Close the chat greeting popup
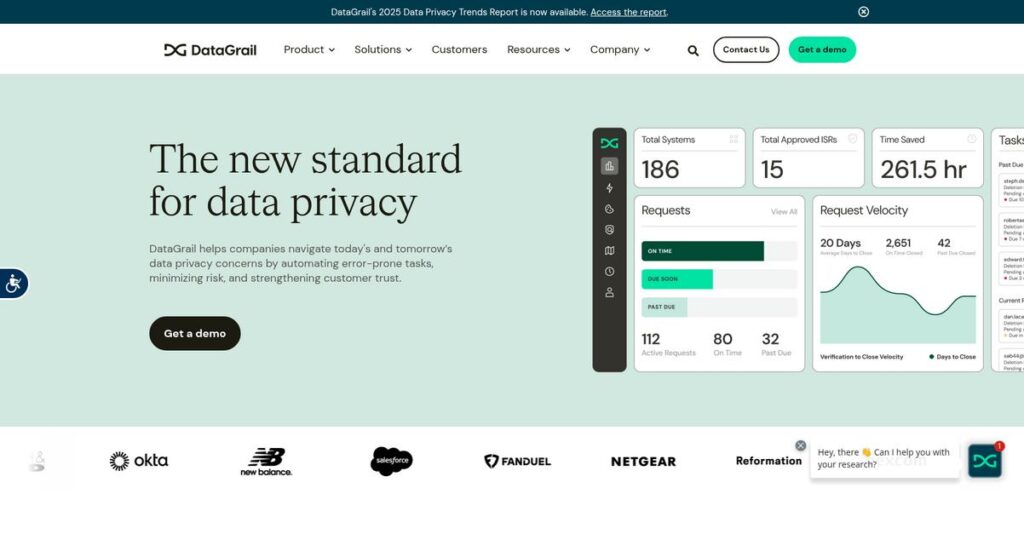Screen dimensions: 1024x534 point(800,445)
